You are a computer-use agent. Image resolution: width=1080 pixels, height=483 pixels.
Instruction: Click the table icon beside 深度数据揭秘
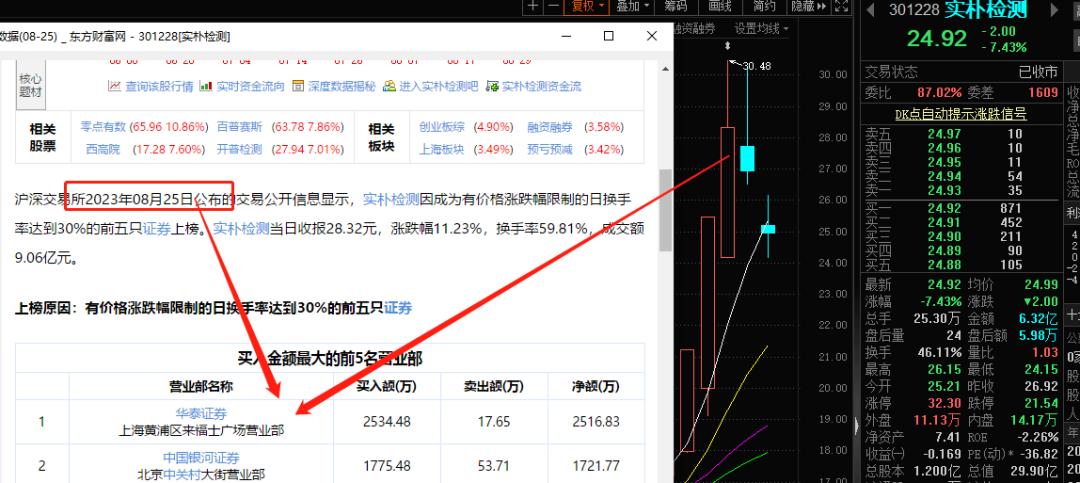point(298,86)
